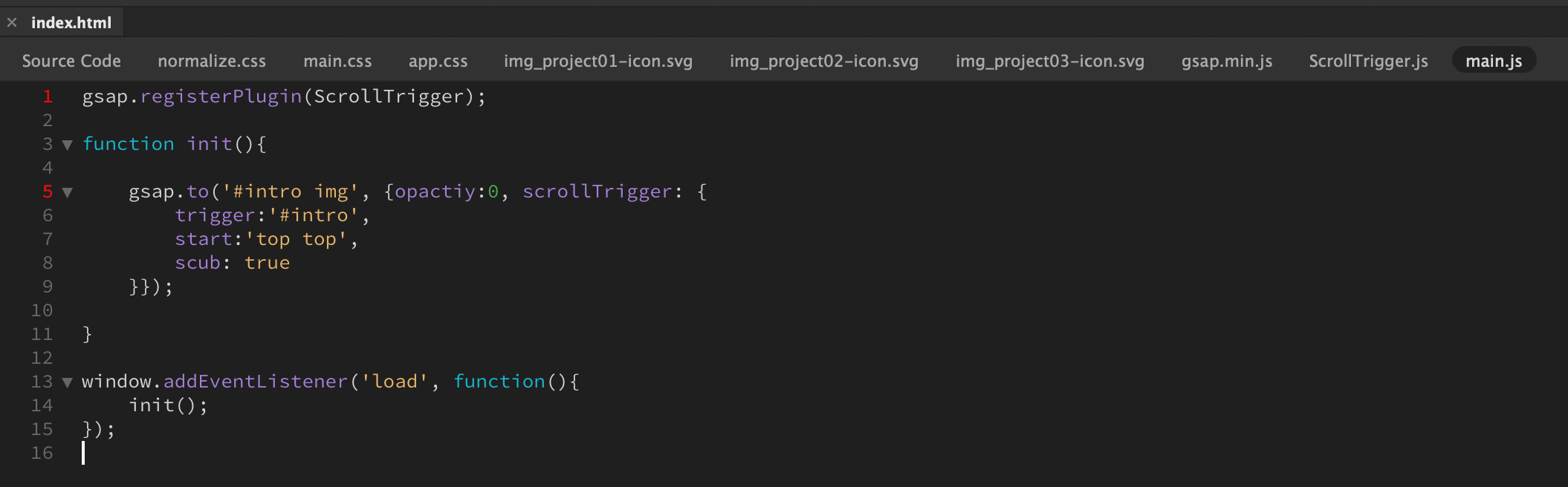Screen dimensions: 1568x487
Task: Open img_project01-icon.svg
Action: (x=597, y=61)
